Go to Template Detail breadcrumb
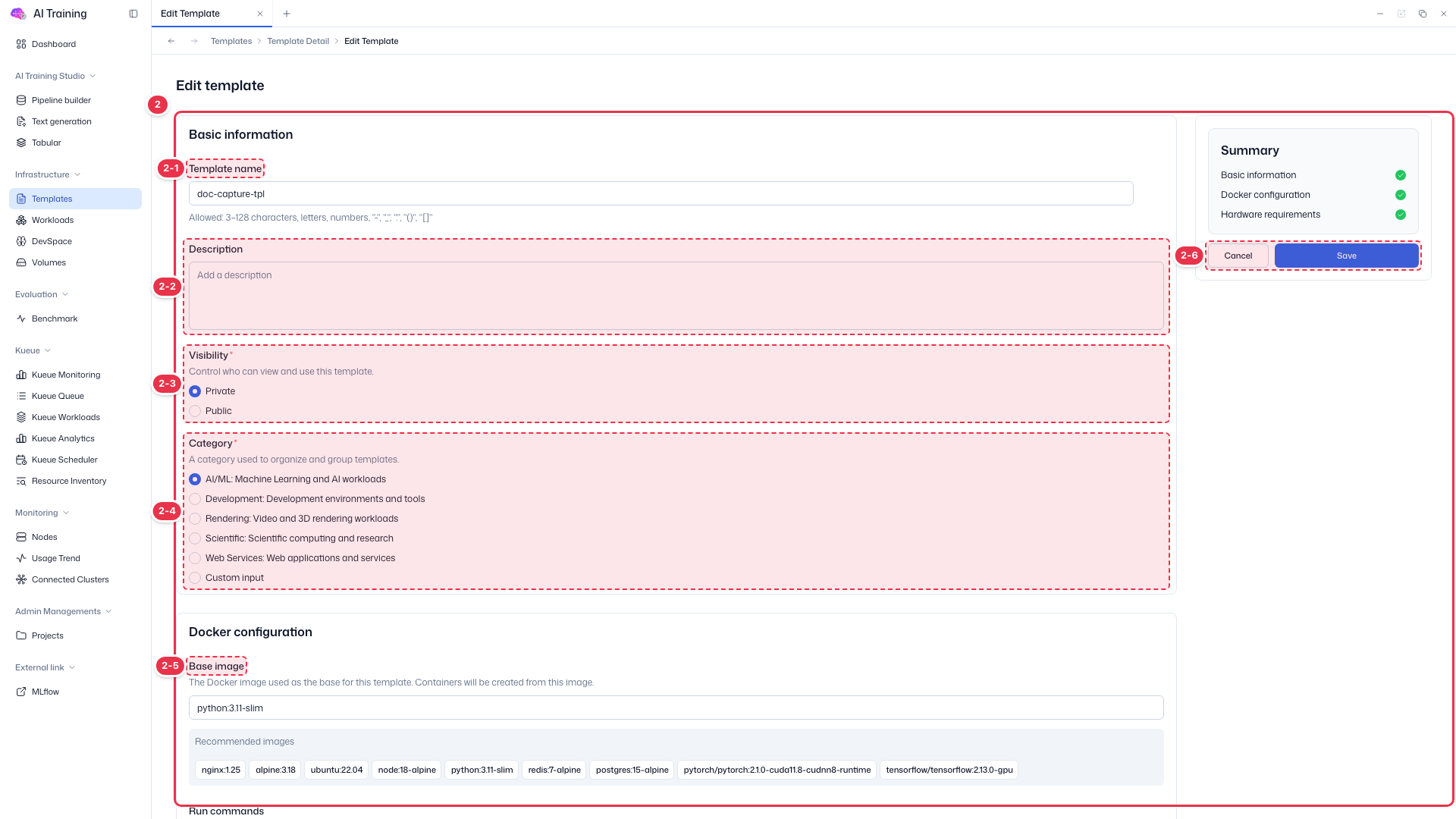Viewport: 1456px width, 819px height. pyautogui.click(x=298, y=41)
